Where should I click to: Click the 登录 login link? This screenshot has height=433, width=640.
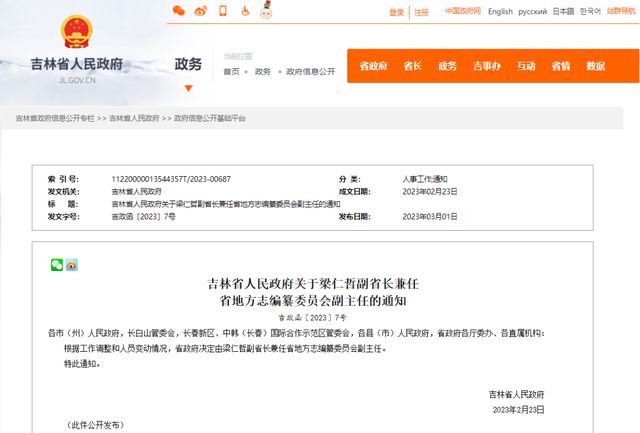click(x=396, y=12)
